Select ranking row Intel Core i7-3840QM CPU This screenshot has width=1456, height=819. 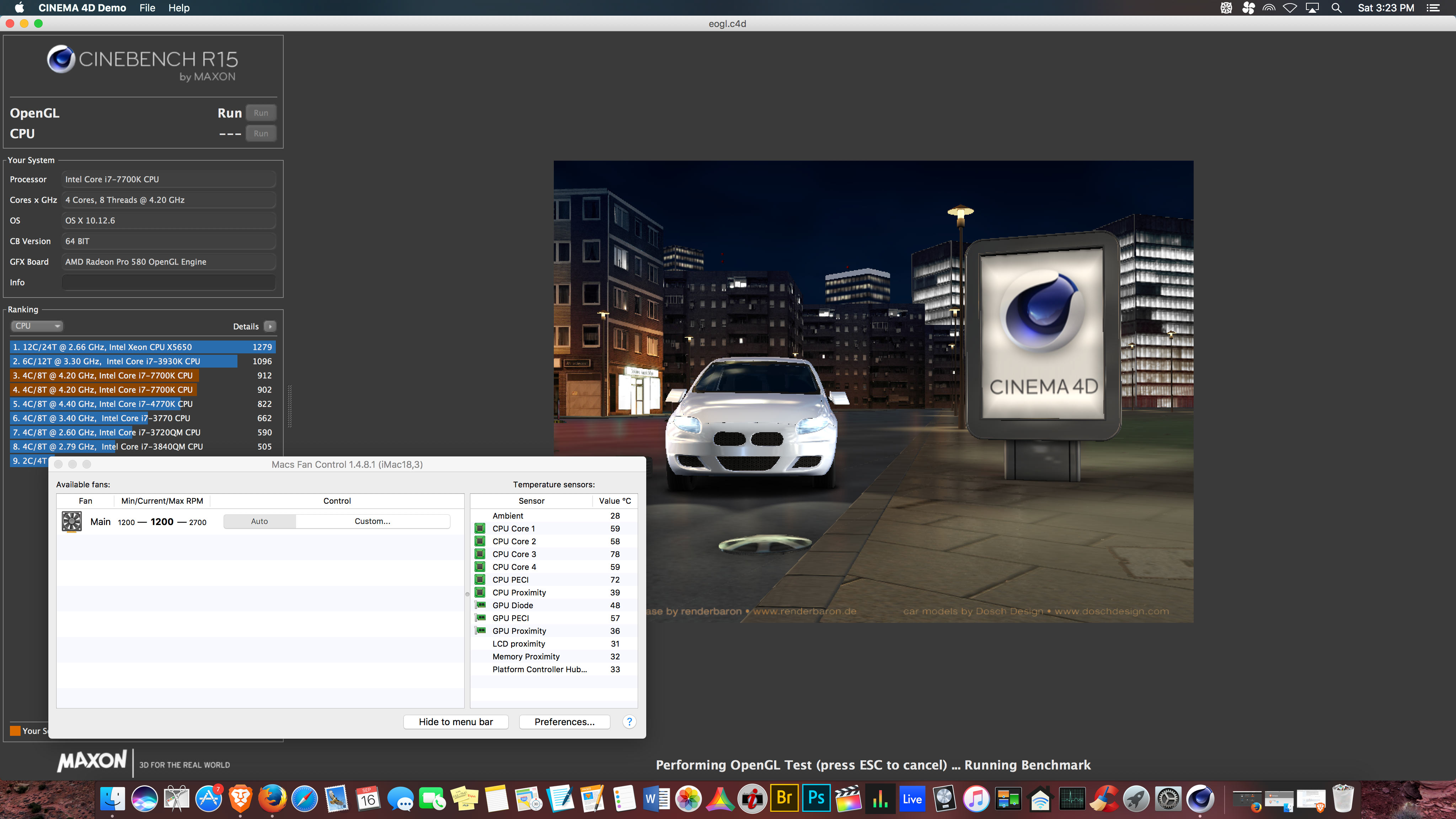click(143, 446)
